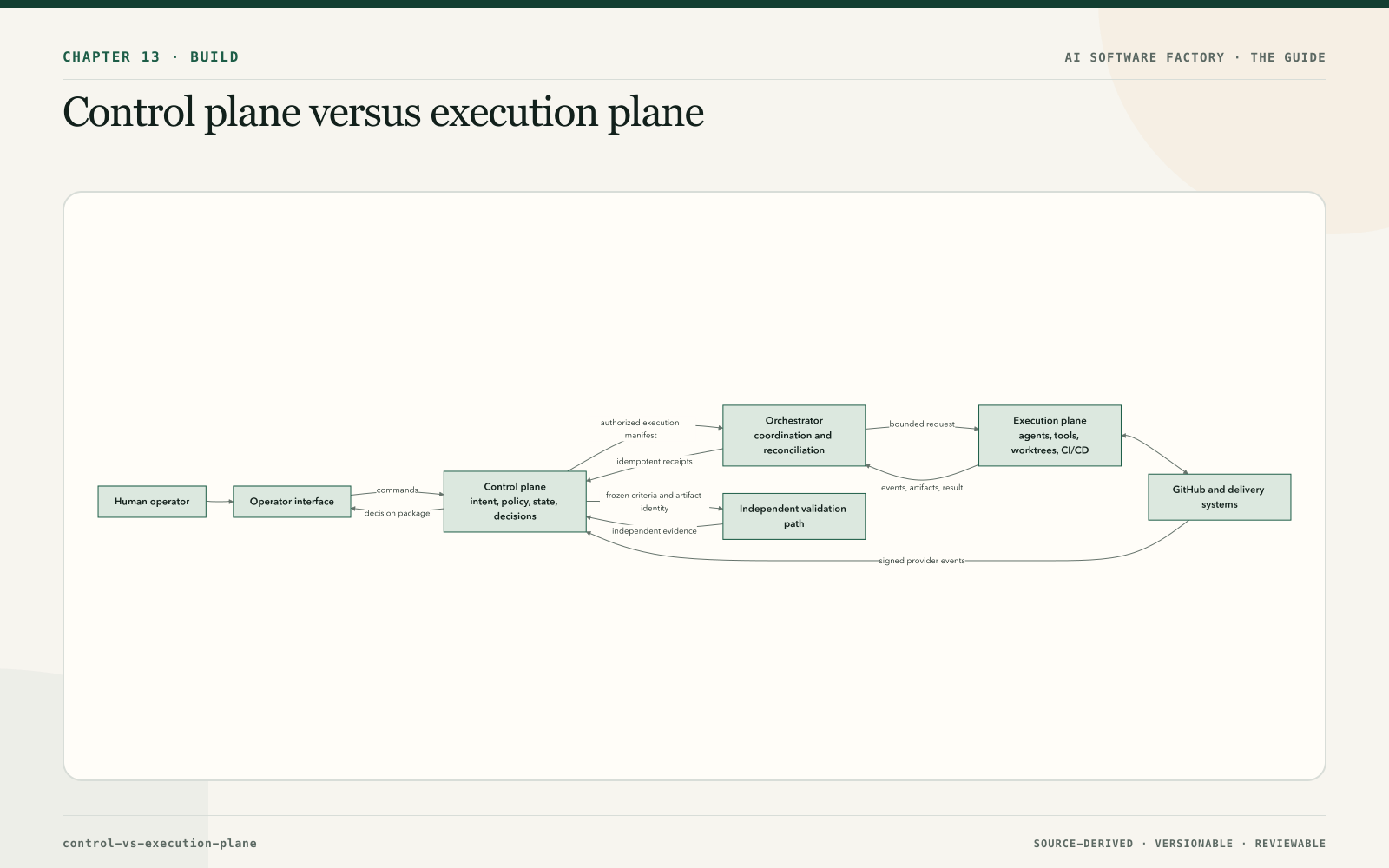Select the Orchestrator coordination and reconciliation box
Viewport: 1389px width, 868px height.
pos(793,436)
